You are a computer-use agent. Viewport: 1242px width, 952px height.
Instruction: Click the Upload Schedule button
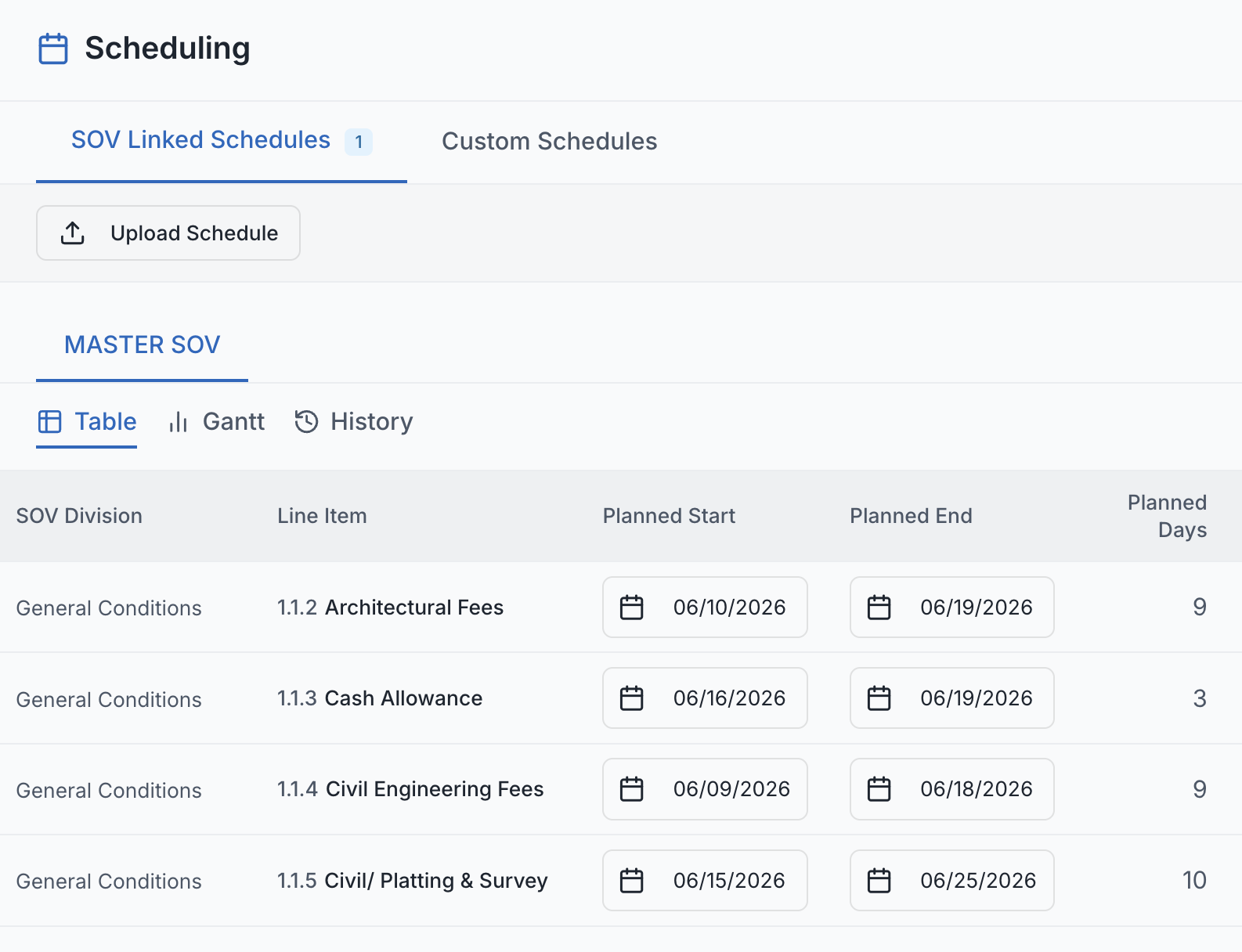[168, 233]
